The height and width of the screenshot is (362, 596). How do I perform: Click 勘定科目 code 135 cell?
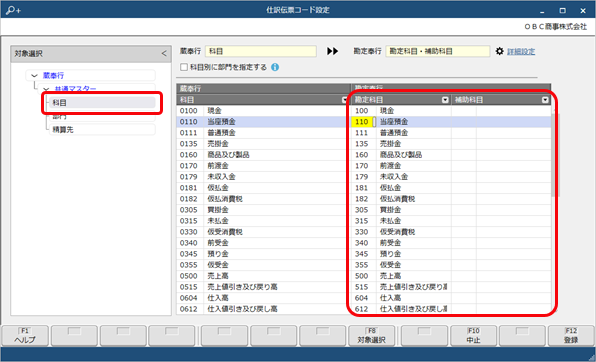pyautogui.click(x=363, y=144)
